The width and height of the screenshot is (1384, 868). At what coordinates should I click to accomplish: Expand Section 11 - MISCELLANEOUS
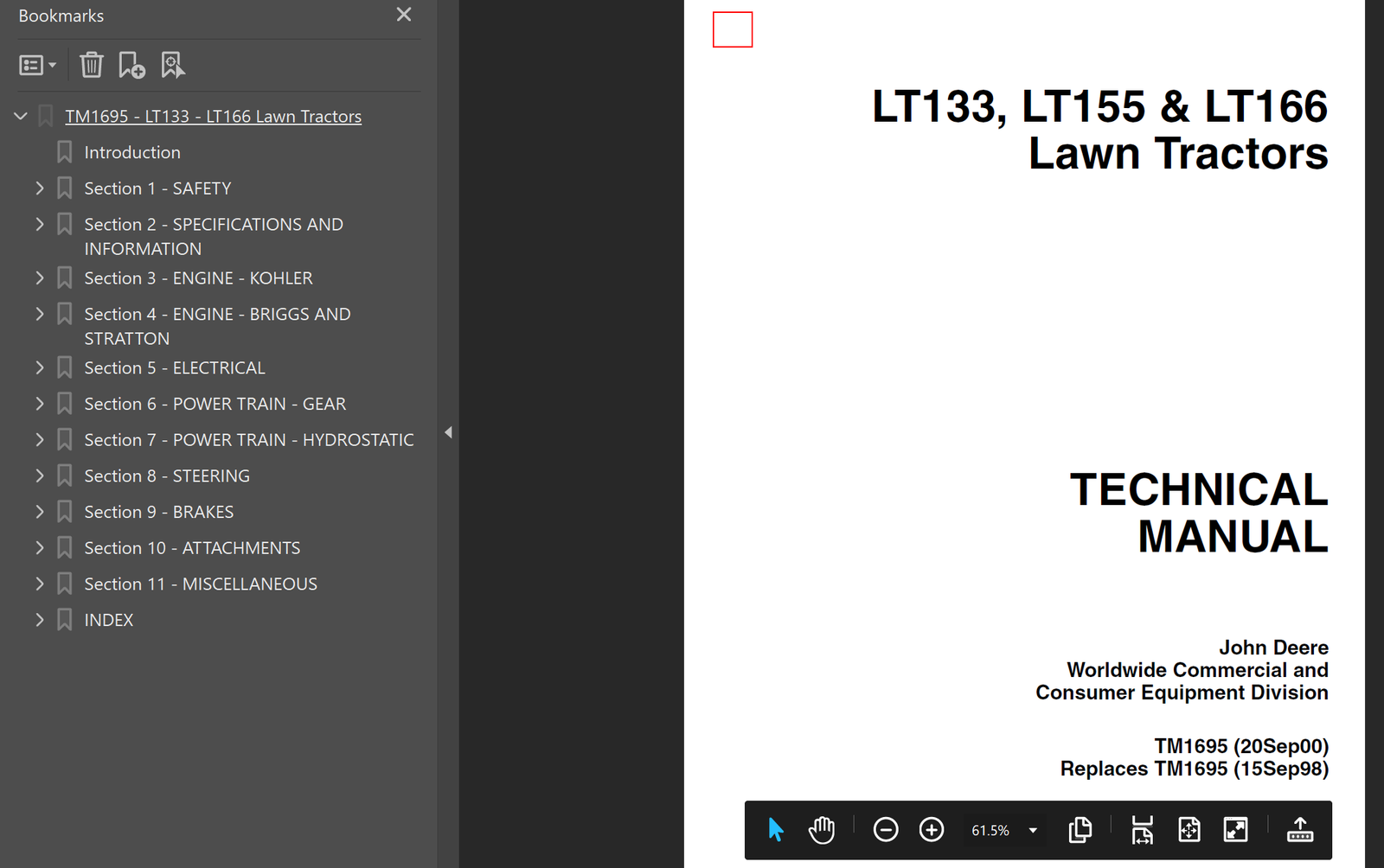point(40,584)
